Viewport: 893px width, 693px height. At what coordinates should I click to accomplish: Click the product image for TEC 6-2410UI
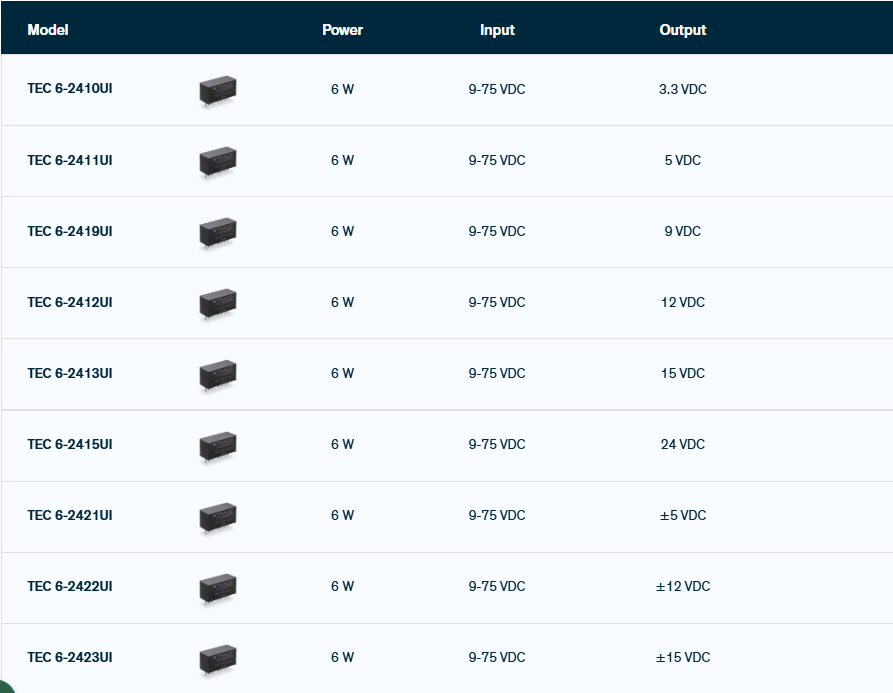218,91
